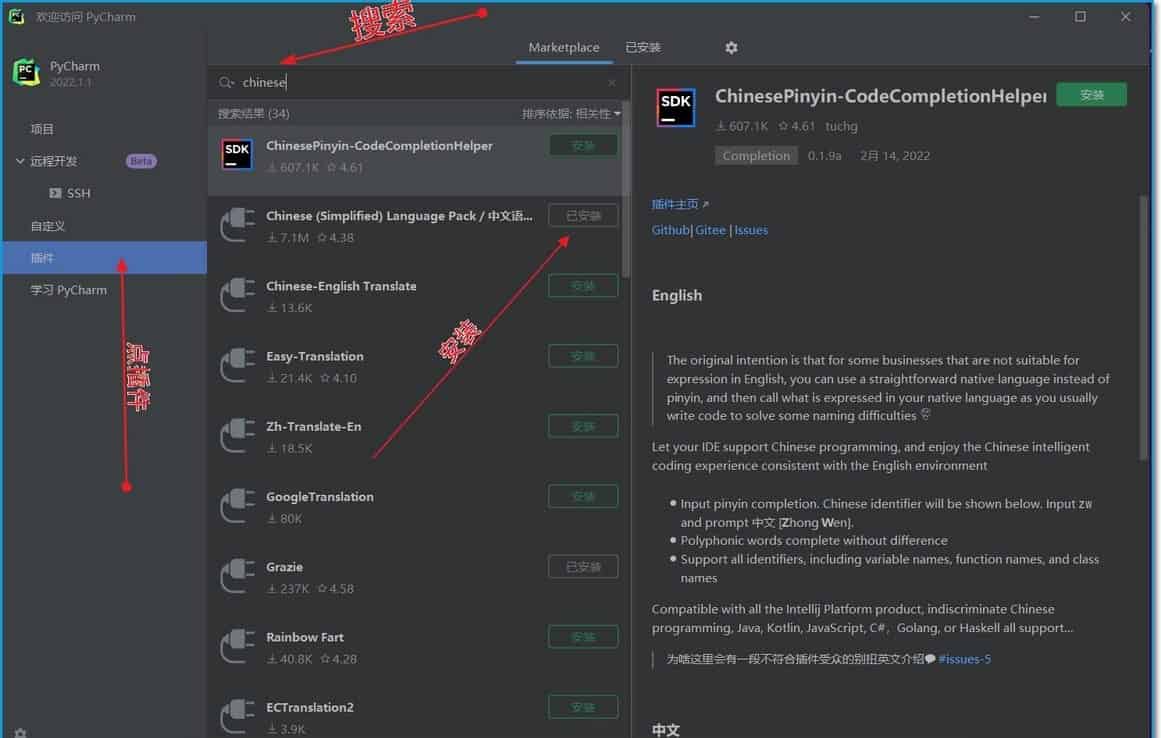Click the ChinesePinyin-CodeCompletionHelper SDK icon in results

237,155
